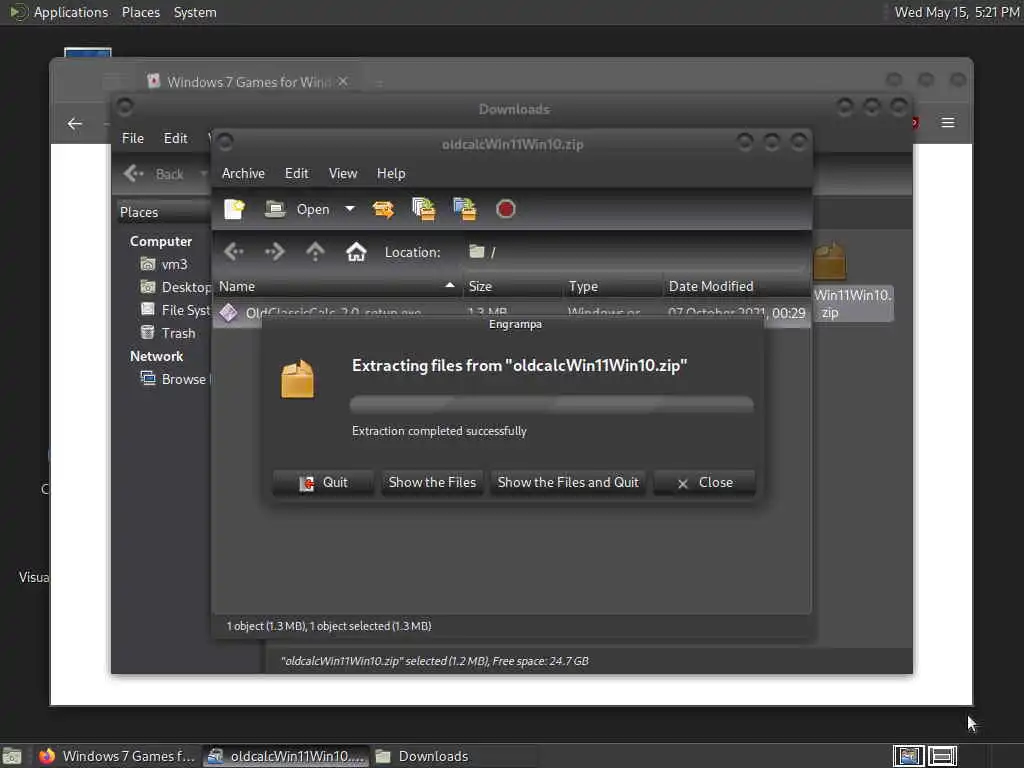The width and height of the screenshot is (1024, 768).
Task: Click the Add folder to archive icon
Action: (465, 209)
